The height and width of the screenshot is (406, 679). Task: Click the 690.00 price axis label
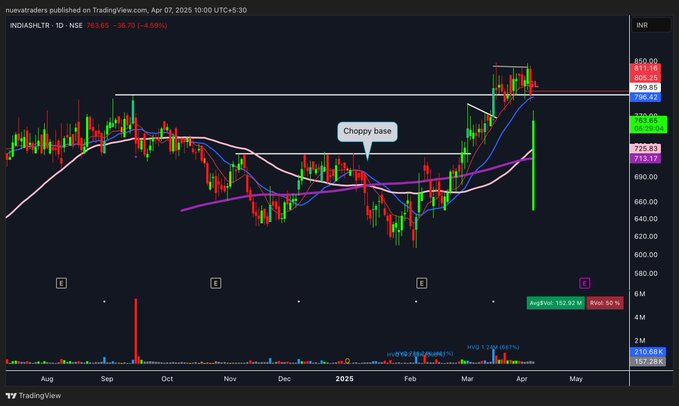(x=646, y=177)
